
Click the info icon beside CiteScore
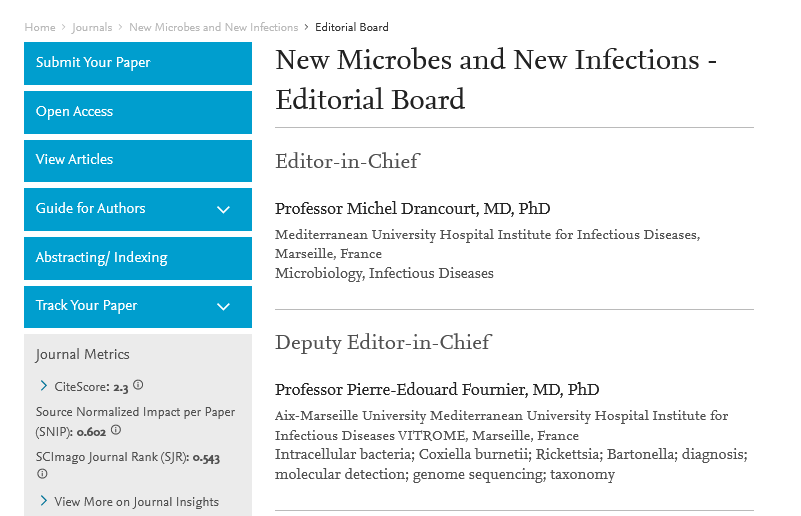tap(138, 385)
